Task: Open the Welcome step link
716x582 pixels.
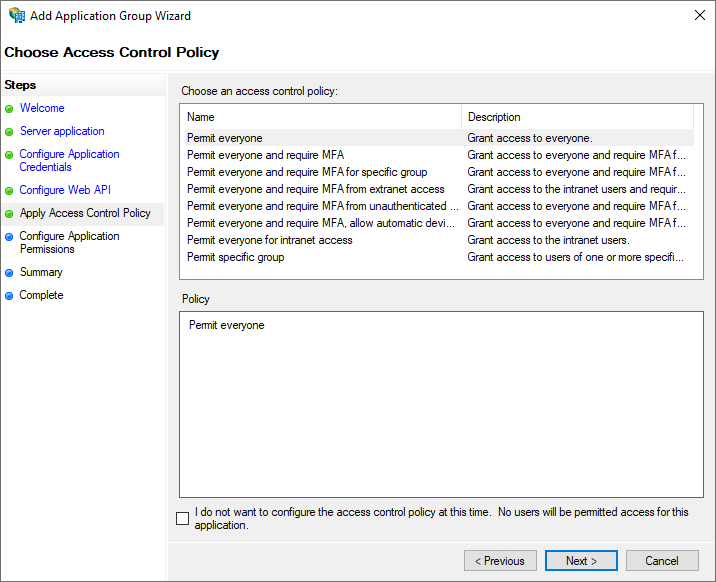Action: 42,108
